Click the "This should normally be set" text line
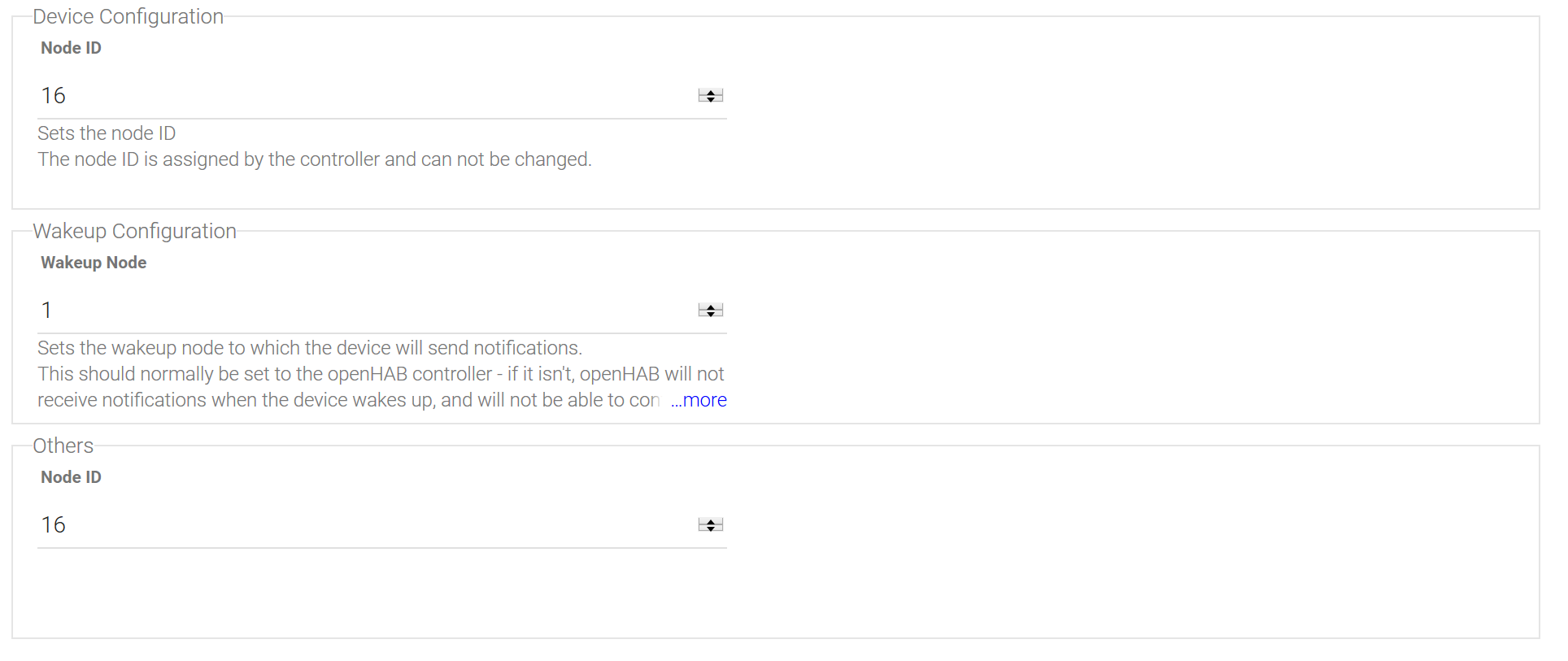The width and height of the screenshot is (1568, 661). coord(380,374)
